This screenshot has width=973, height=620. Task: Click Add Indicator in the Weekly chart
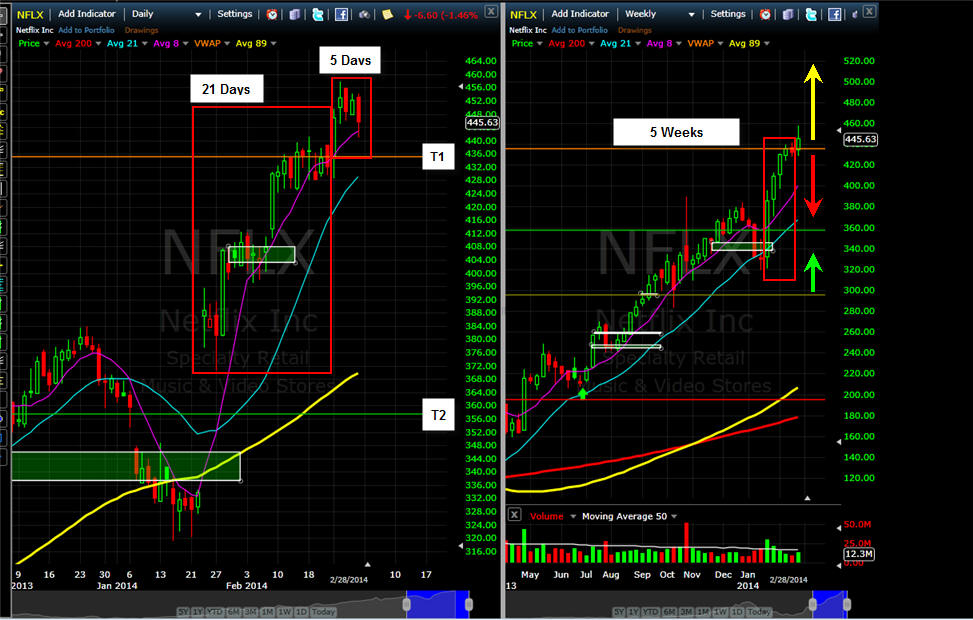pos(580,14)
